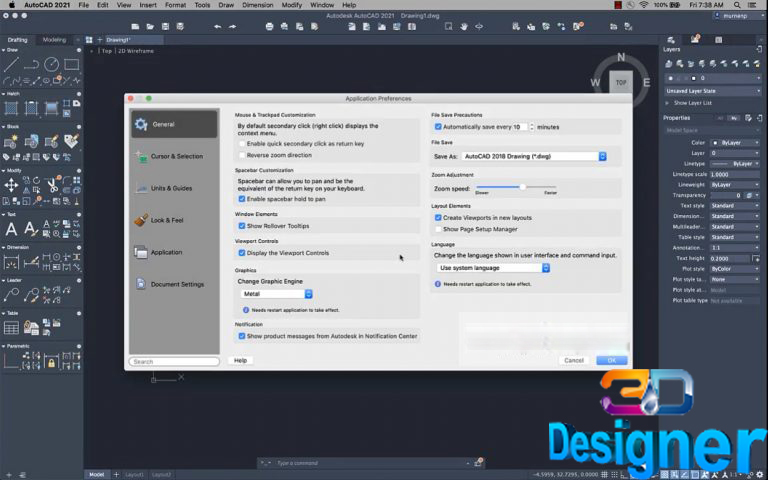
Task: Open the Linetype ByLayer dropdown
Action: (x=735, y=164)
